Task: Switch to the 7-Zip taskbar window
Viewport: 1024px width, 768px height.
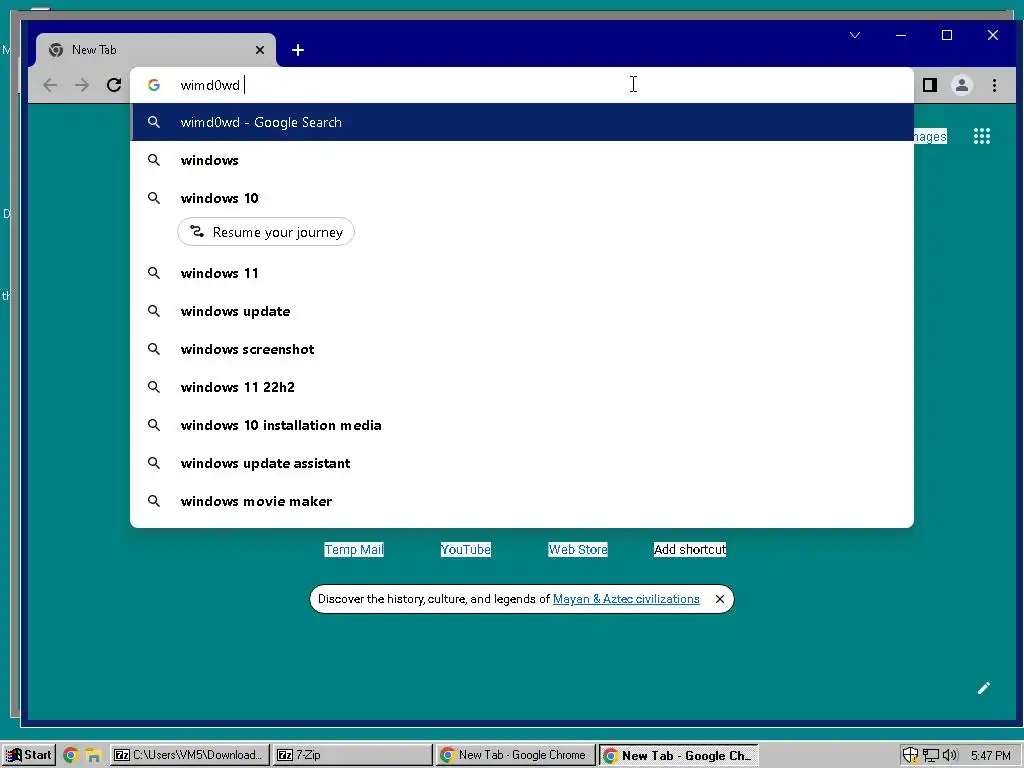Action: [x=353, y=755]
